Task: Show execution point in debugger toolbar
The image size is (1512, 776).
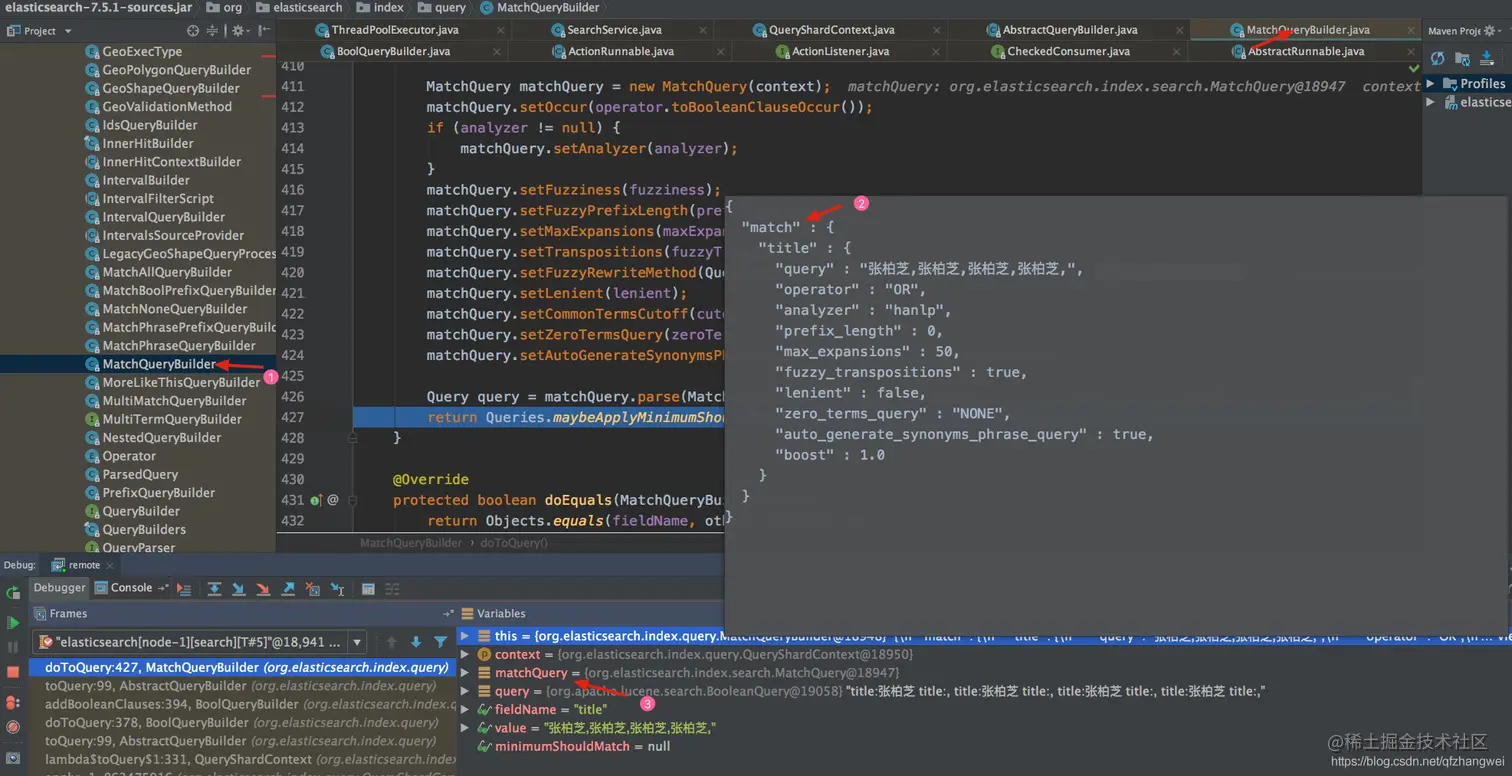Action: [184, 589]
